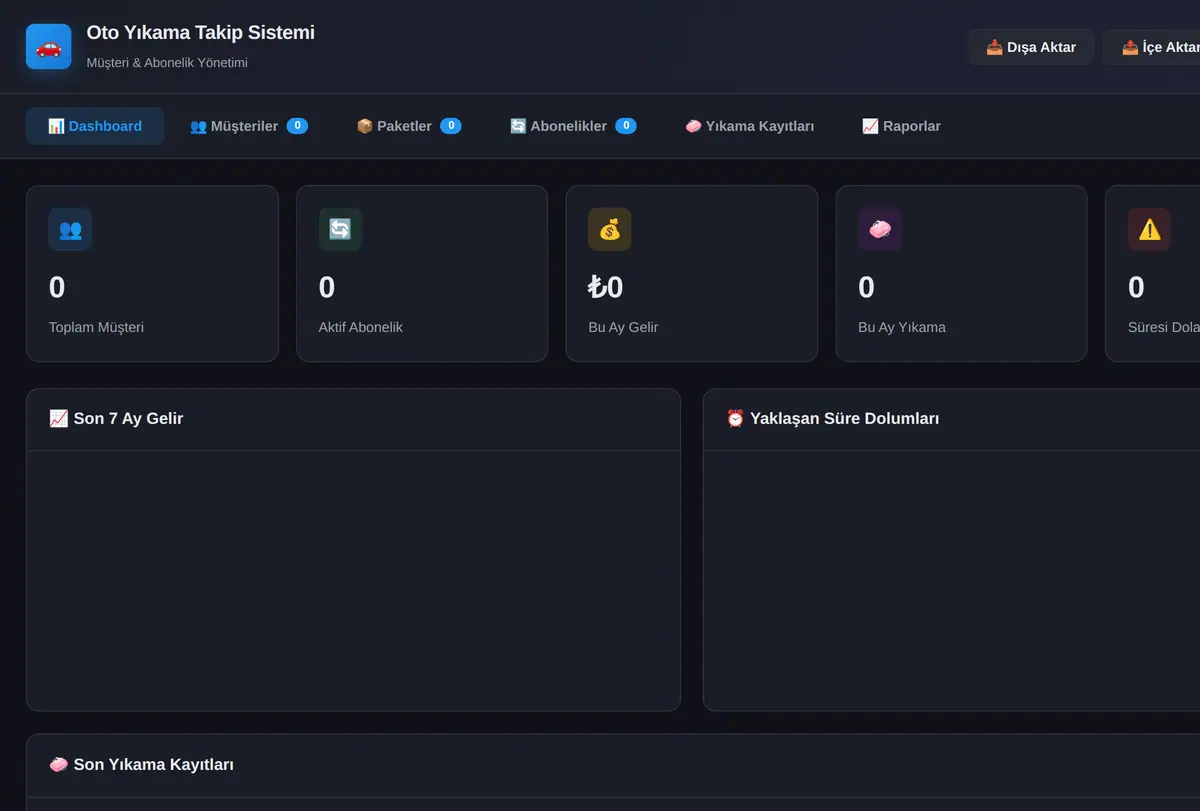Screen dimensions: 1200x811
Task: Click the soap icon for Bu Ay Yıkama
Action: point(880,229)
